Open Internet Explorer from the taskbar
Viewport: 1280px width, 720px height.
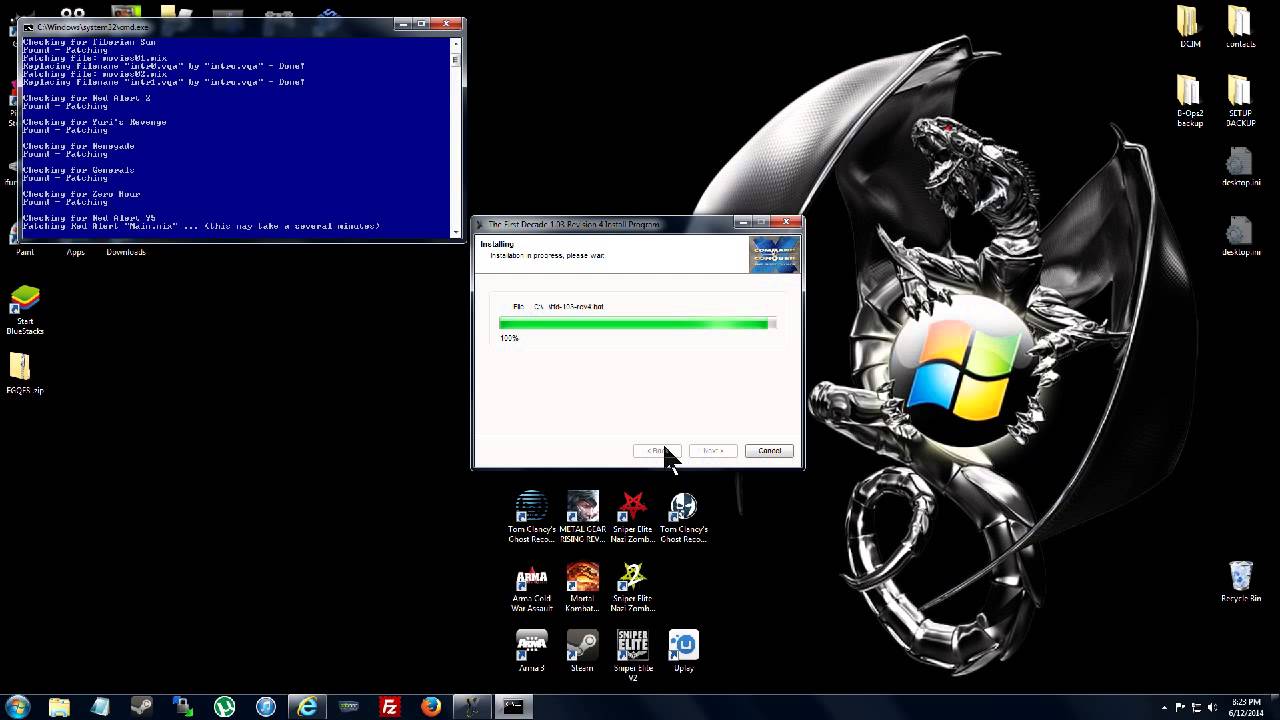click(307, 706)
